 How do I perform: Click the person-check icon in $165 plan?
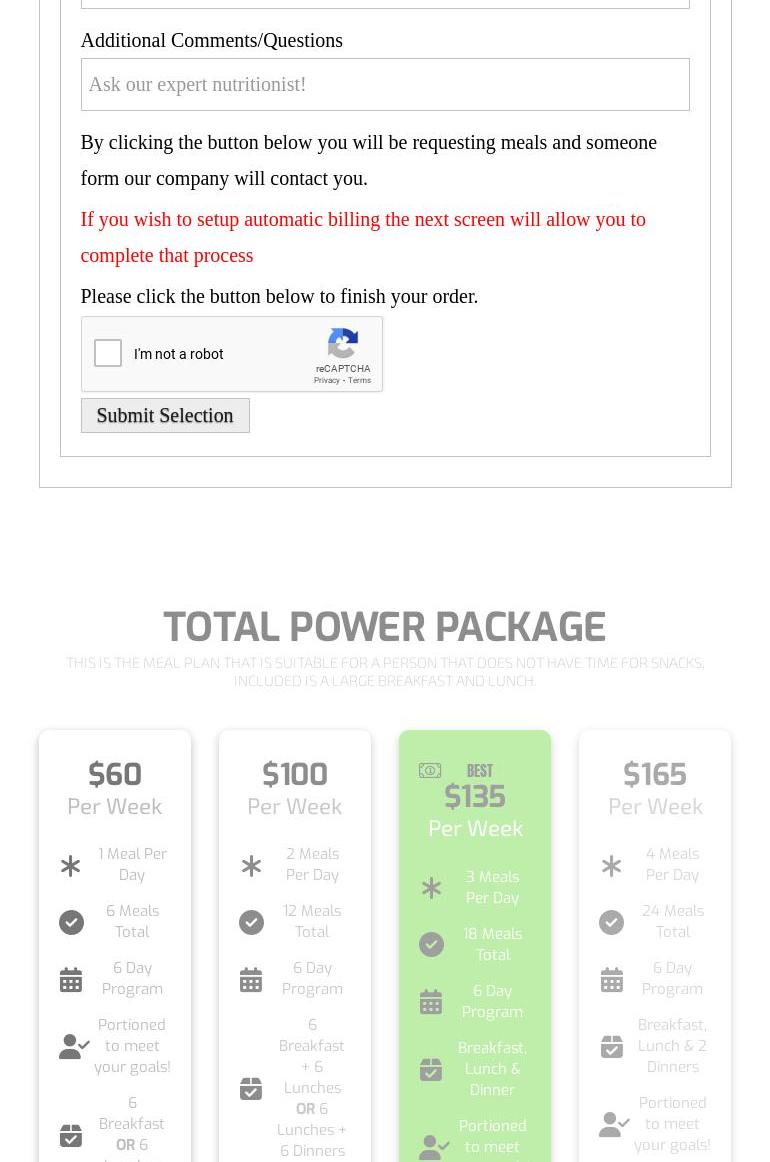[x=614, y=1125]
